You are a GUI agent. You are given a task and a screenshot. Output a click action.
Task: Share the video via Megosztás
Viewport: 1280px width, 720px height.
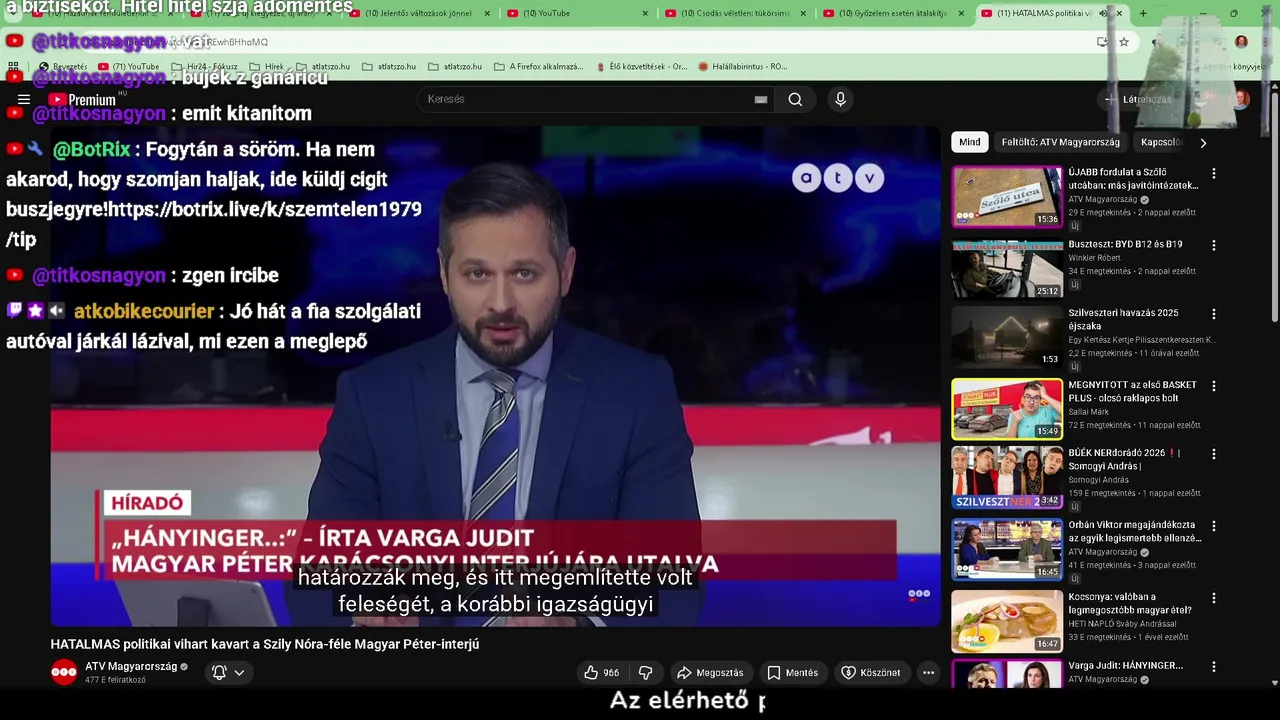click(710, 673)
